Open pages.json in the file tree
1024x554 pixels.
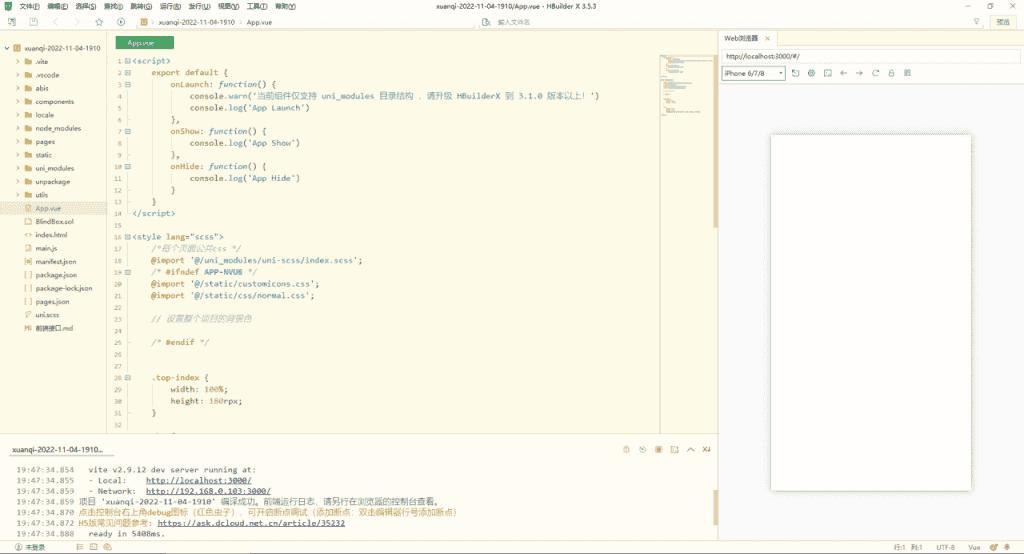pyautogui.click(x=52, y=302)
